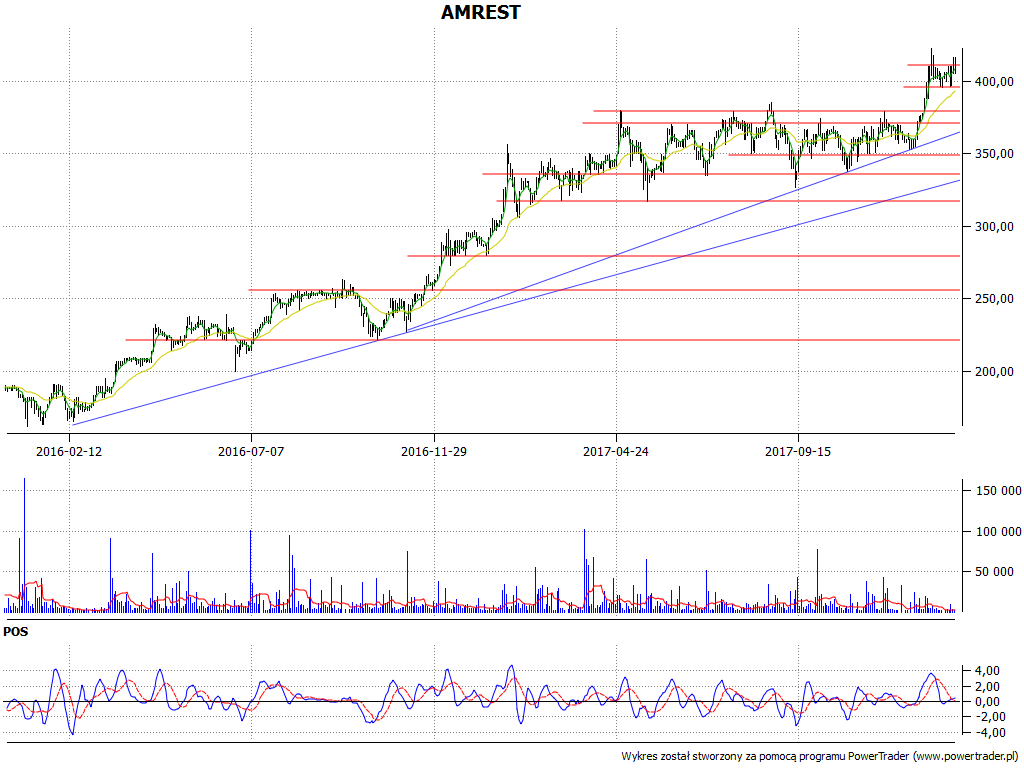Select the 4,00 oscillator axis label

[986, 671]
